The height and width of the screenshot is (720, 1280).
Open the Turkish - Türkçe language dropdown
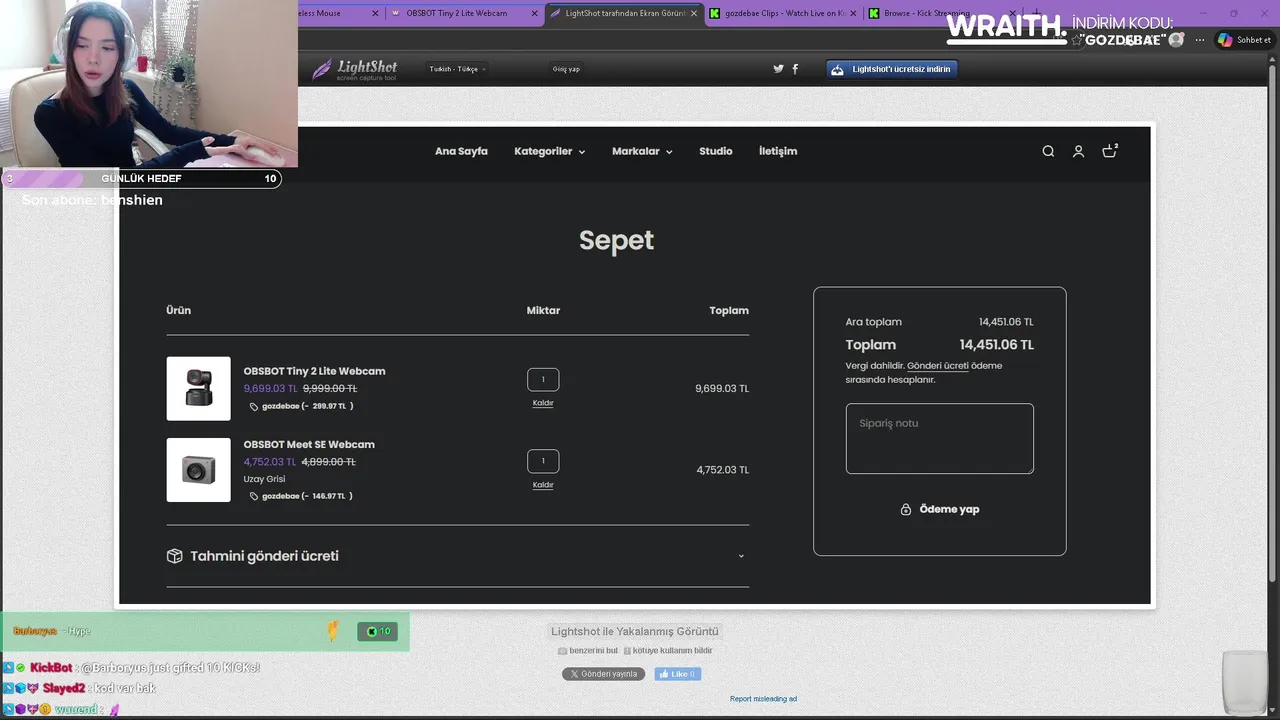457,69
